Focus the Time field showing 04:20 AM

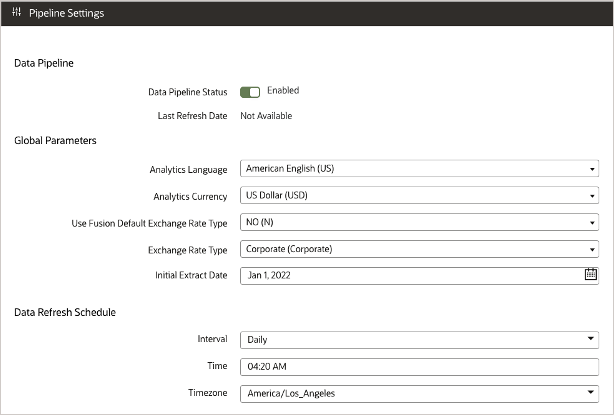tap(419, 366)
